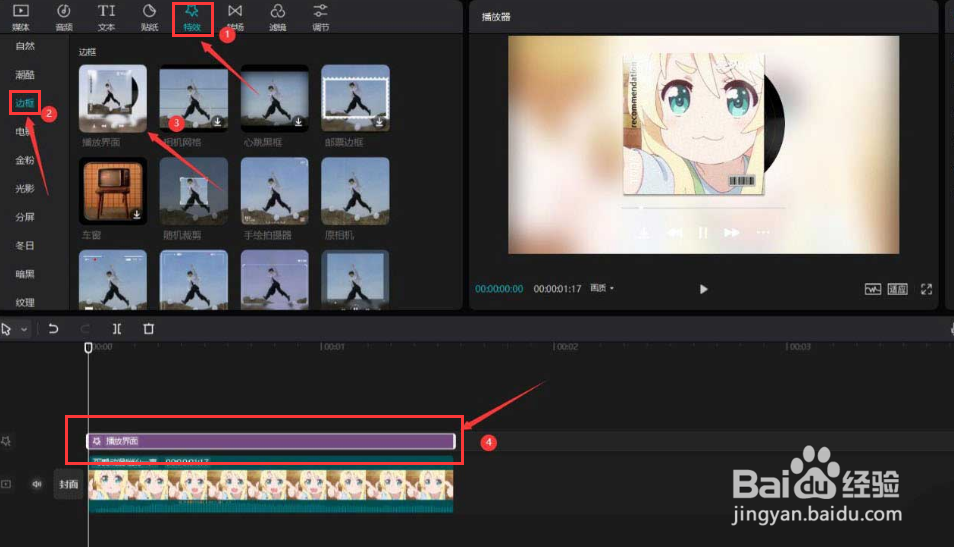The height and width of the screenshot is (547, 954).
Task: Click the 封面 cover button
Action: [x=68, y=484]
